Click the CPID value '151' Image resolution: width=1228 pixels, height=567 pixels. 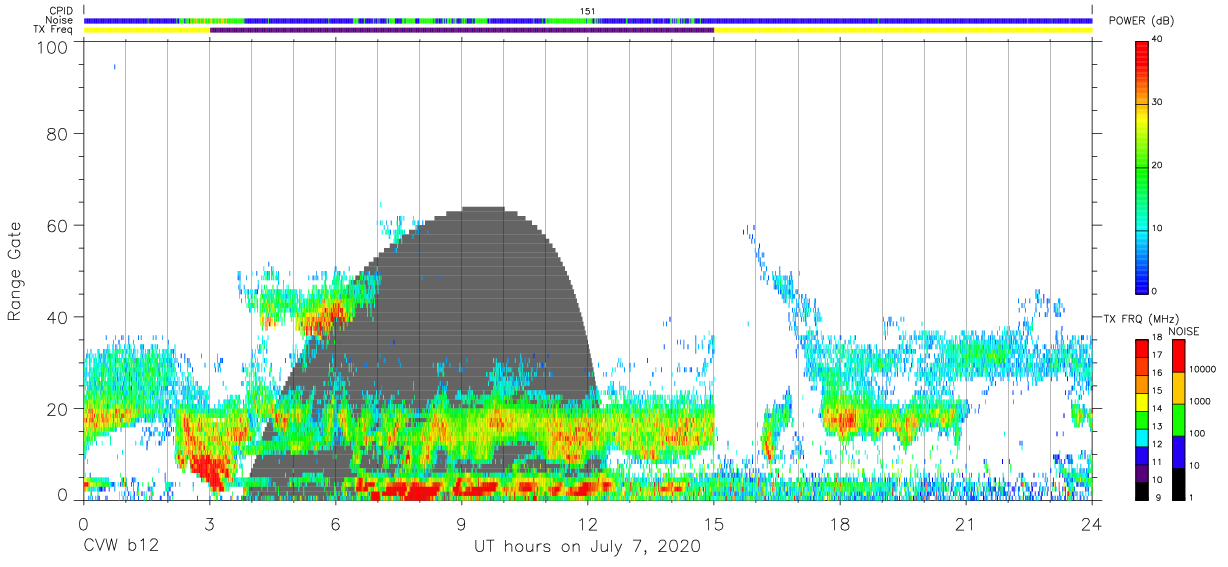(x=588, y=11)
